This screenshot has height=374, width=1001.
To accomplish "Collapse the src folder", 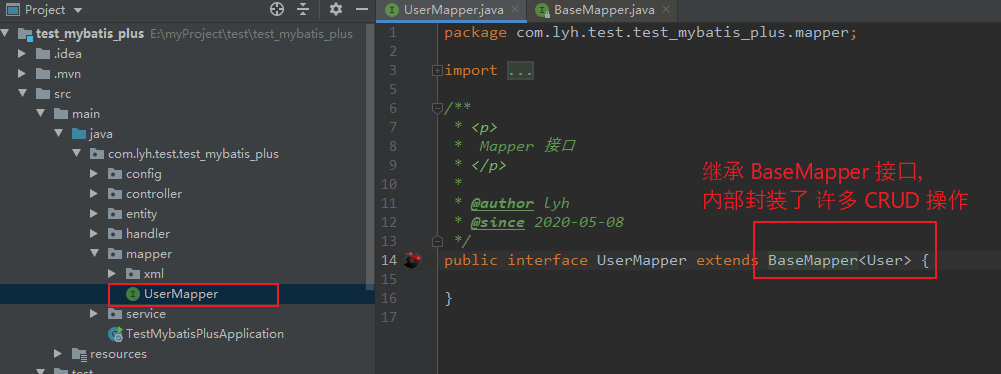I will [x=22, y=94].
